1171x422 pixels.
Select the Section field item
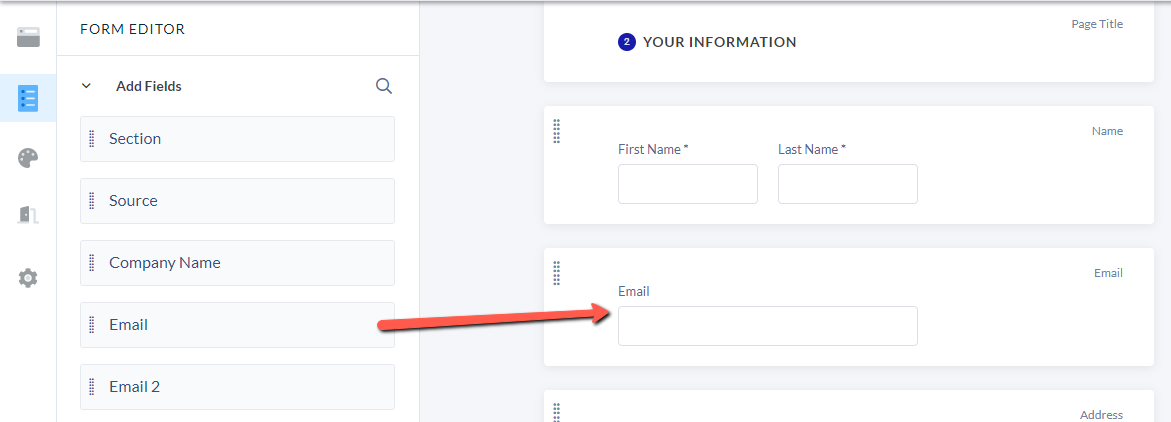coord(237,139)
